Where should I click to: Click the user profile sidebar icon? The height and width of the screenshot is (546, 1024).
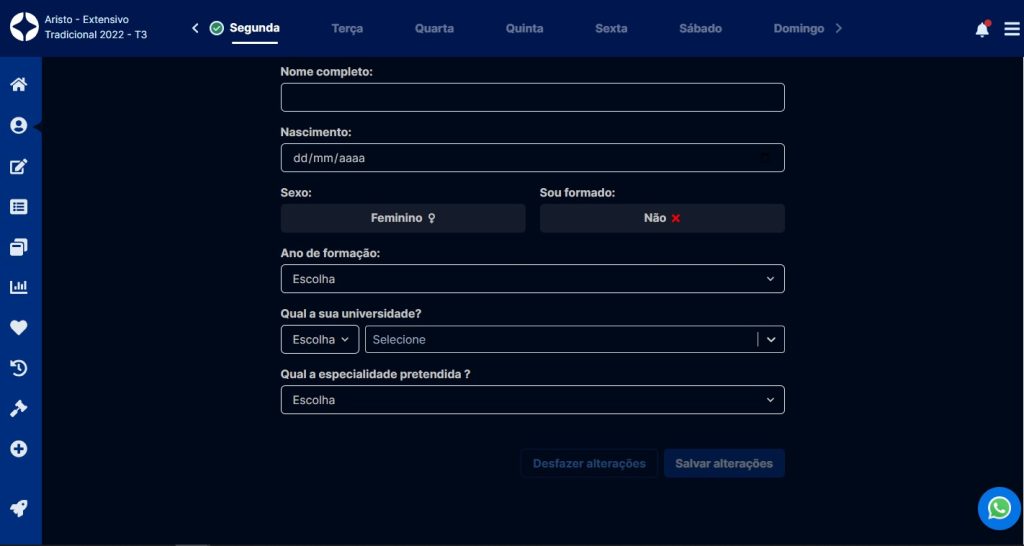pyautogui.click(x=18, y=126)
